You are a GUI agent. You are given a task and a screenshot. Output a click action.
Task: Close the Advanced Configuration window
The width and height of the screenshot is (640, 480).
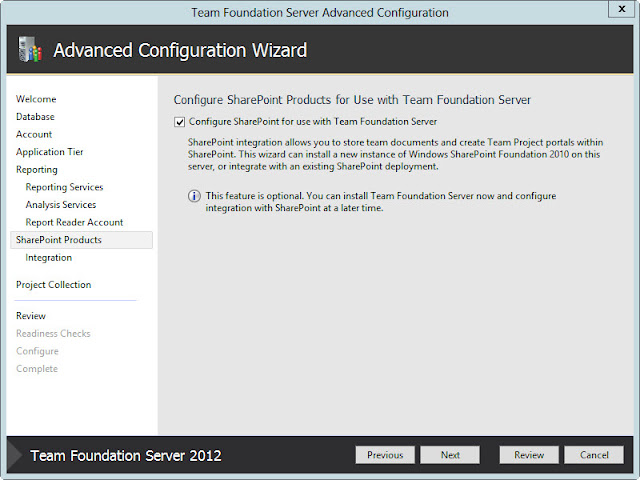tap(622, 9)
